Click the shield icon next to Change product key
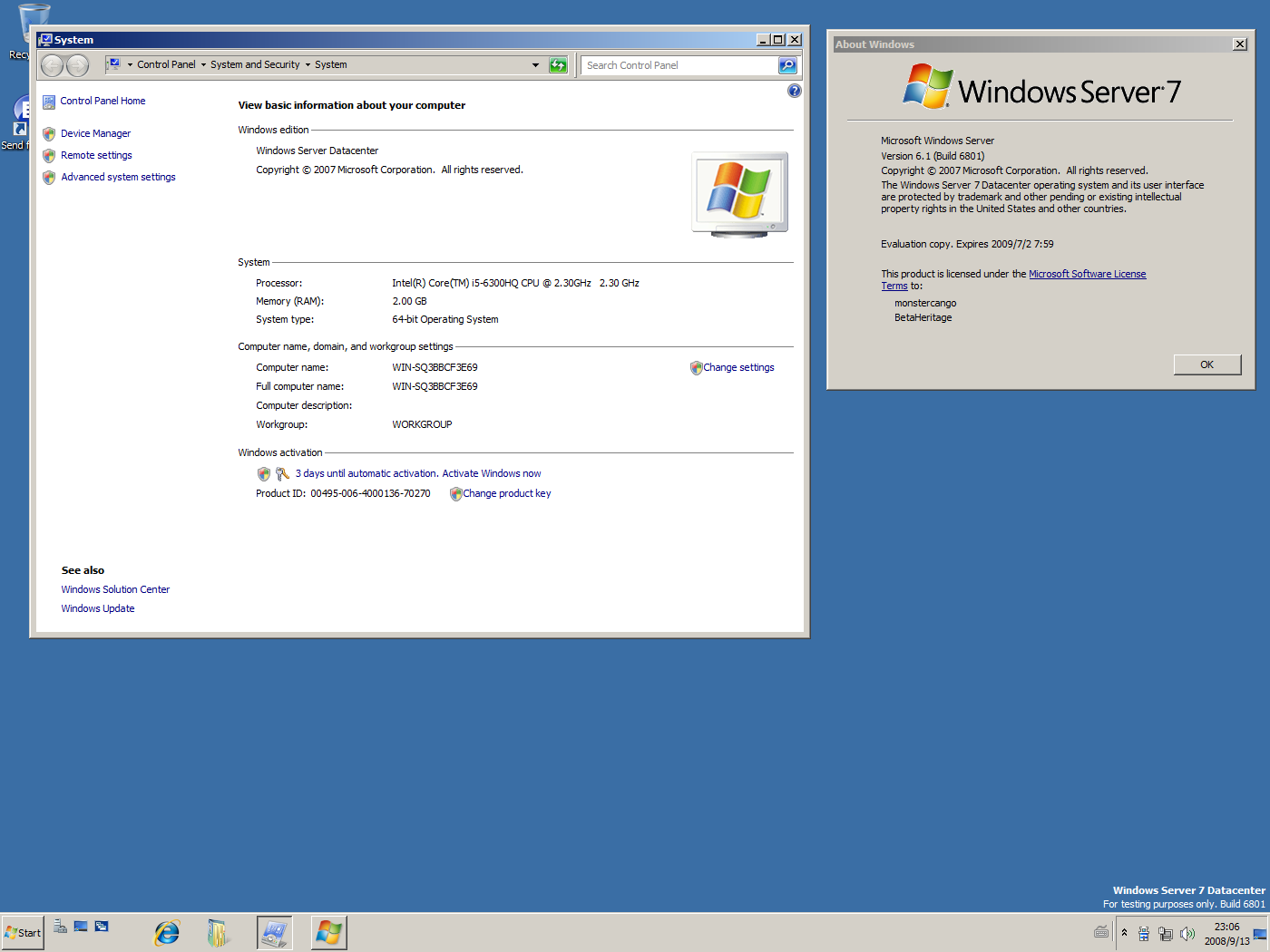Image resolution: width=1270 pixels, height=952 pixels. (455, 494)
